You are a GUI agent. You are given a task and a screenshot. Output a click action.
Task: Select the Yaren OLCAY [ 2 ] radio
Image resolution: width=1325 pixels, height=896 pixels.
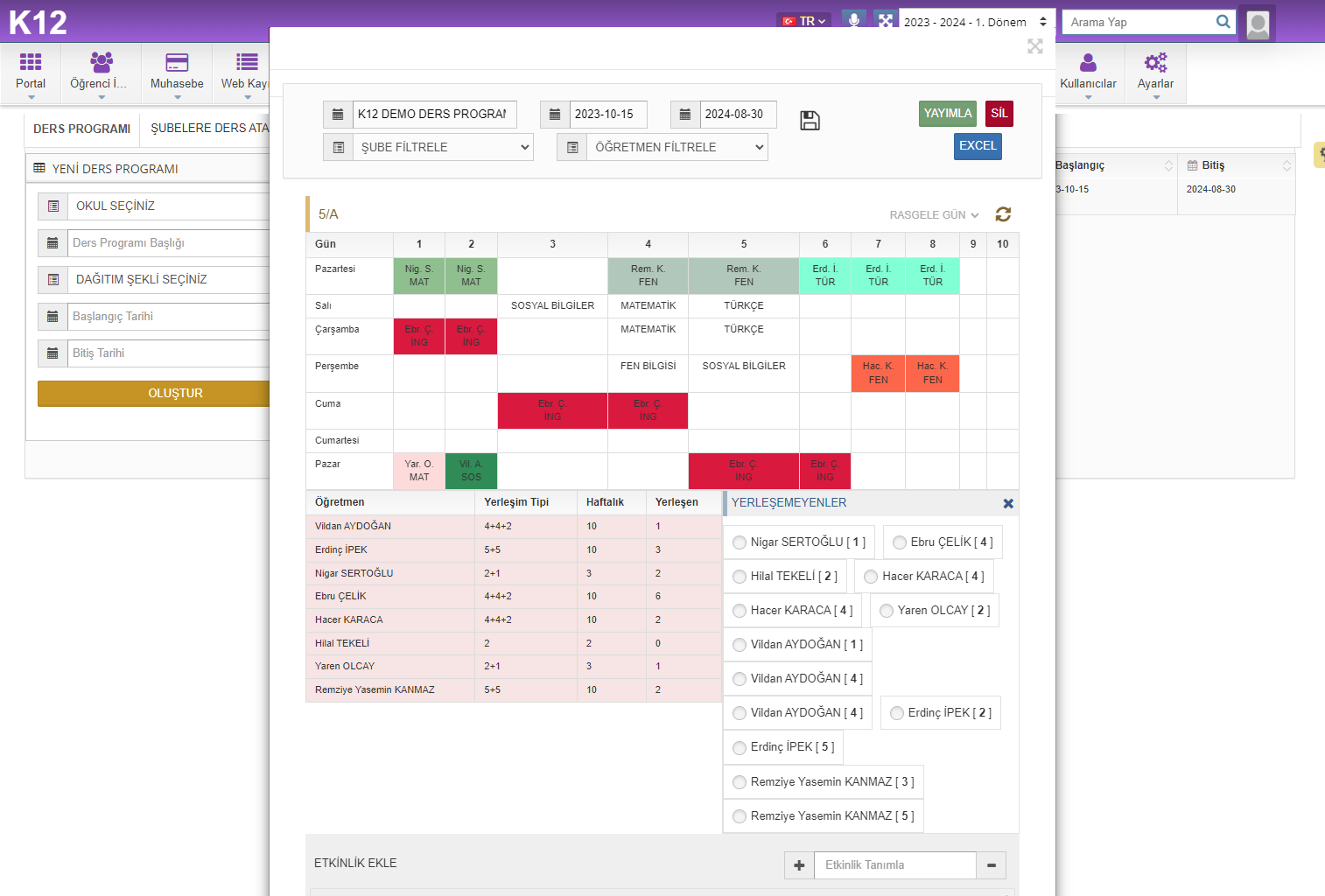point(887,611)
